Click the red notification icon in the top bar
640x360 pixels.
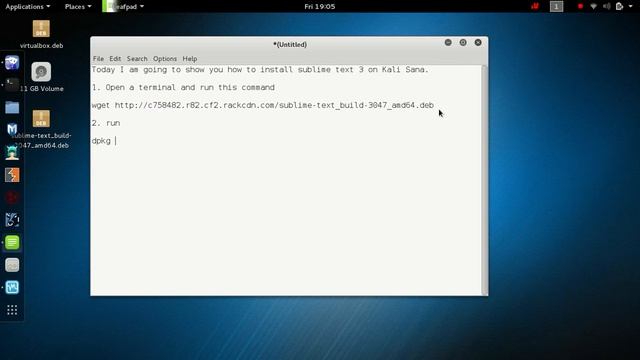pyautogui.click(x=535, y=6)
